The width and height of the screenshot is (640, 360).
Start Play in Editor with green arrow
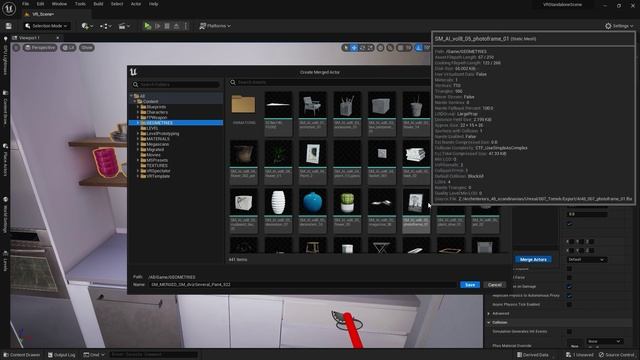click(147, 26)
